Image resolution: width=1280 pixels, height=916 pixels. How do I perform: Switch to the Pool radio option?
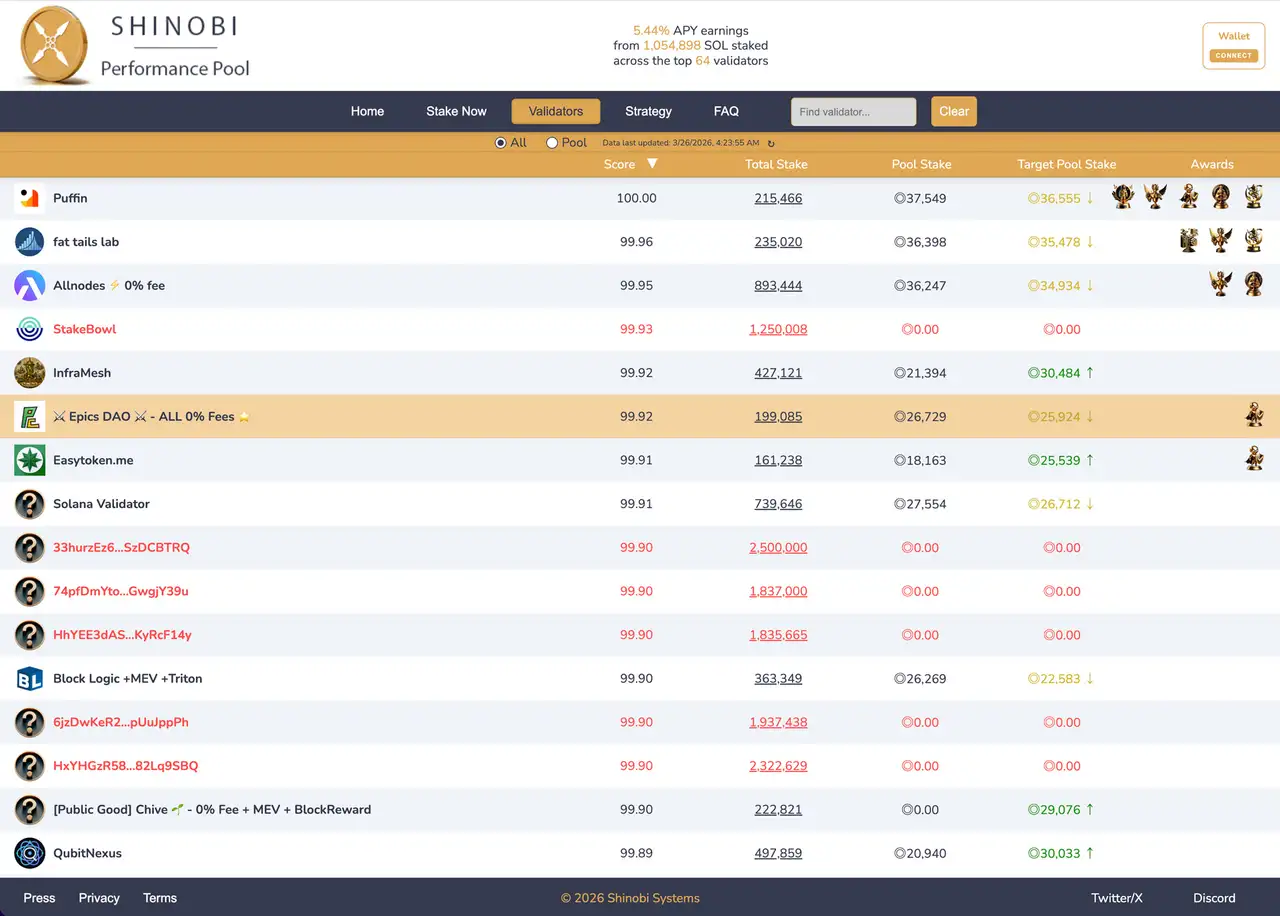(551, 142)
